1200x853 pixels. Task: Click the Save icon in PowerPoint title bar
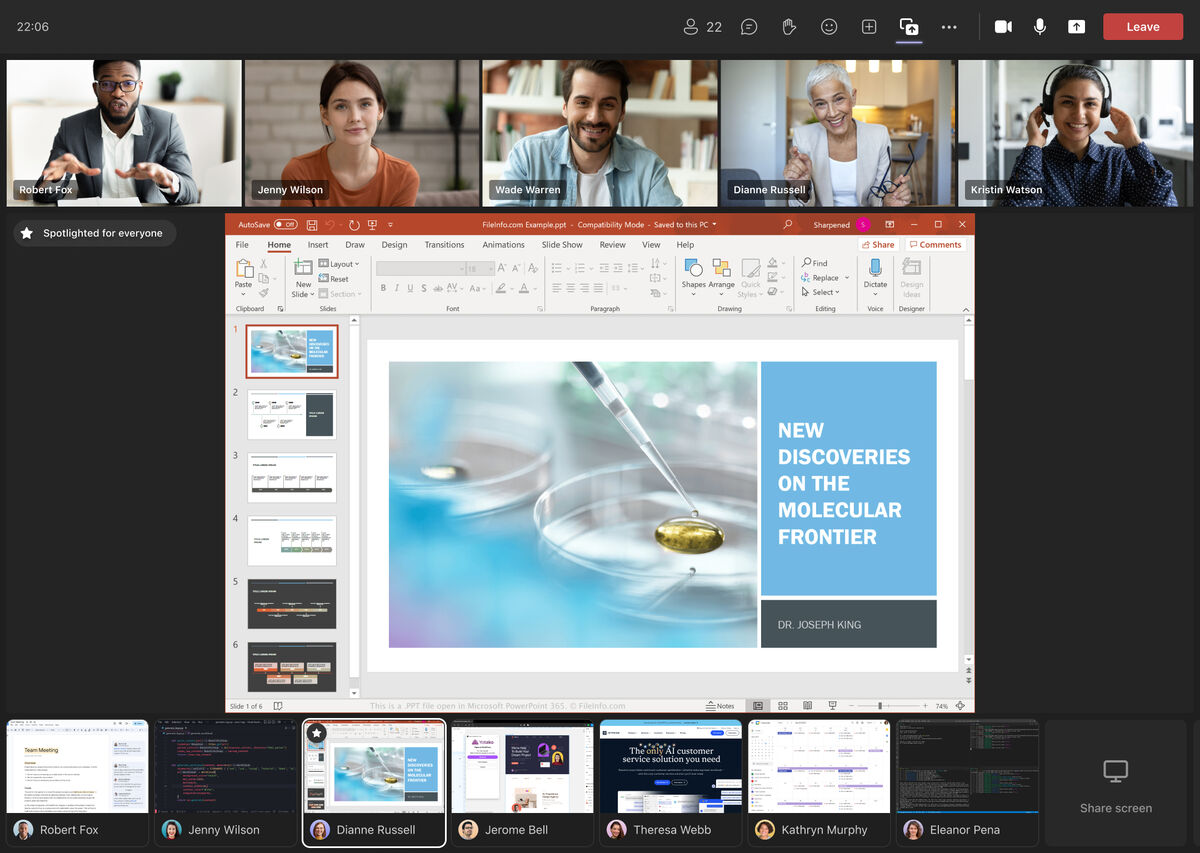[x=312, y=225]
